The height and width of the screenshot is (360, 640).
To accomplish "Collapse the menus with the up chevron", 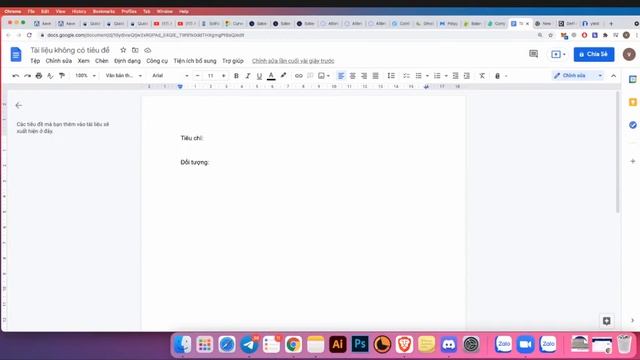I will tap(613, 76).
